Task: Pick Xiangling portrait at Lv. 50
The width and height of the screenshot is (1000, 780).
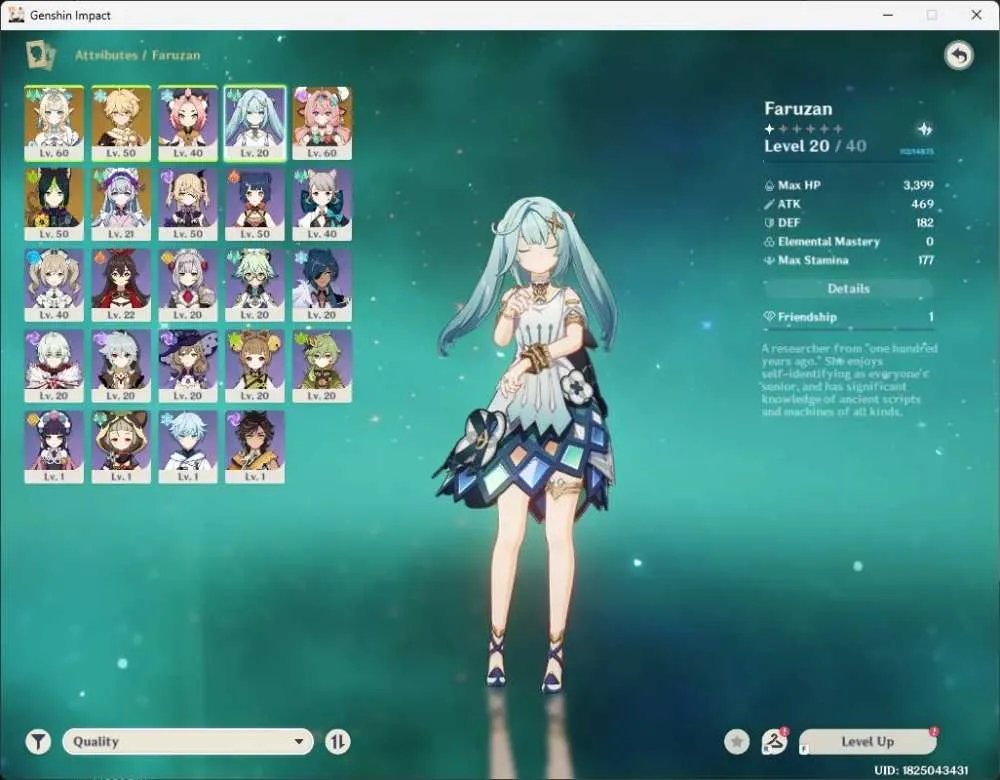Action: pyautogui.click(x=255, y=205)
